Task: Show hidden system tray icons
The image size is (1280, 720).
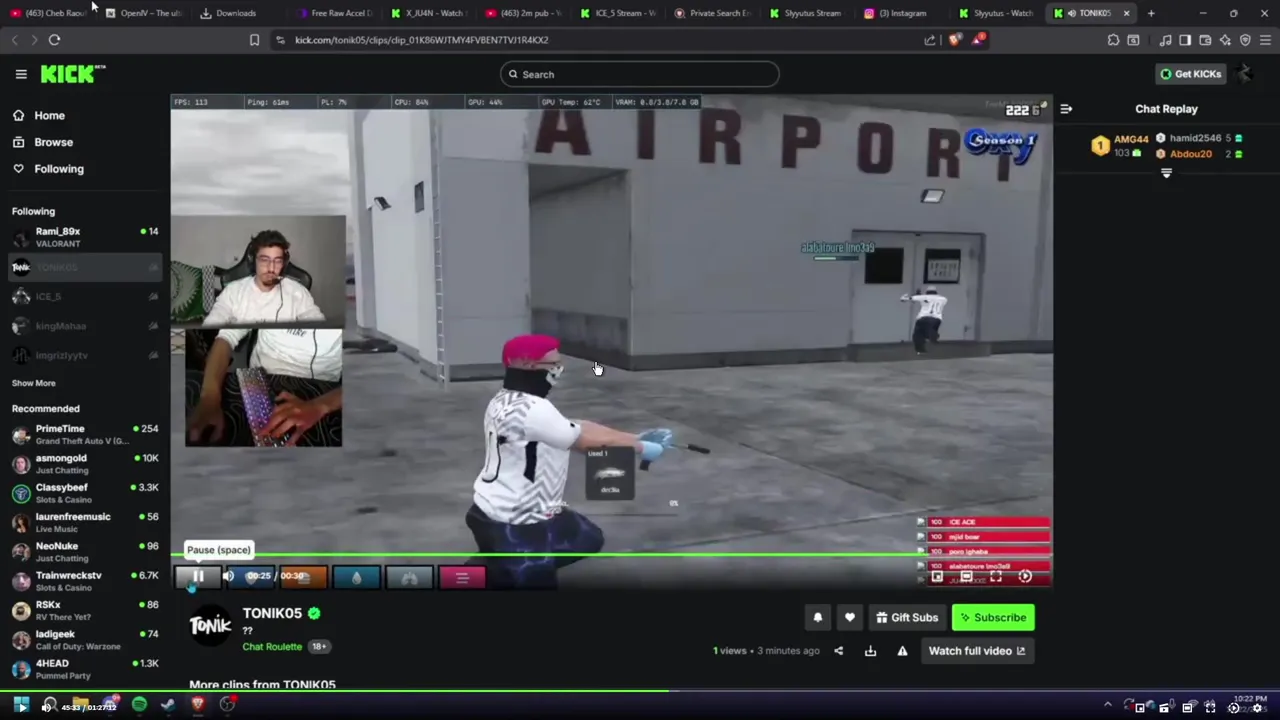Action: 1107,706
